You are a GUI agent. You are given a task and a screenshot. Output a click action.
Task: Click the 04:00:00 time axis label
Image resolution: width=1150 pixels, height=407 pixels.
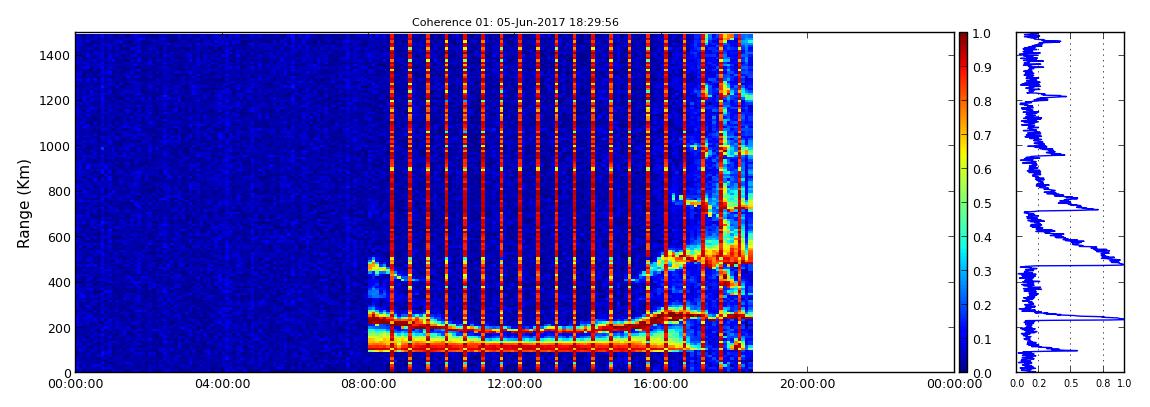click(221, 383)
